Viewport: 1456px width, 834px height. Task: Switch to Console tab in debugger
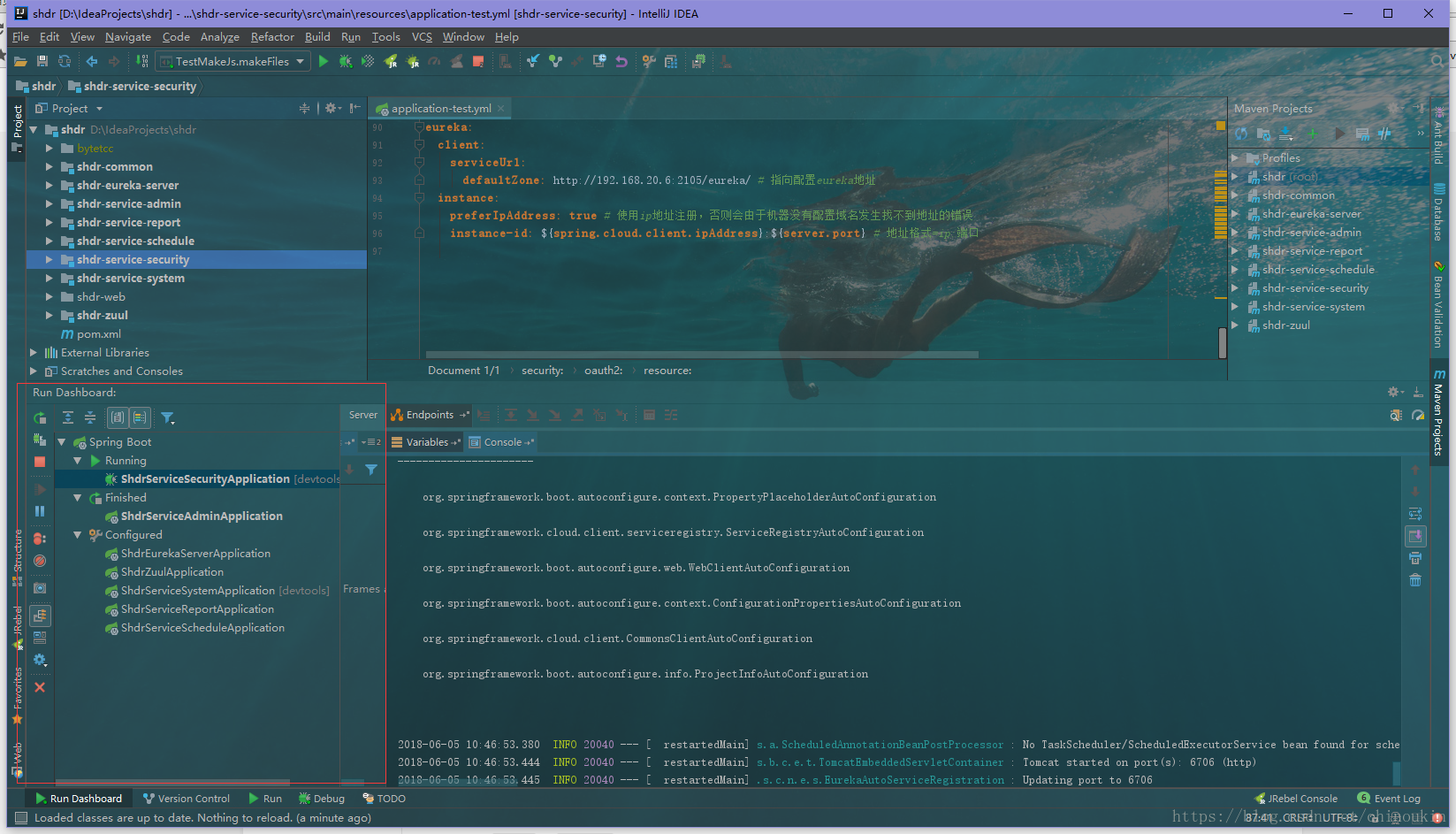(x=501, y=442)
